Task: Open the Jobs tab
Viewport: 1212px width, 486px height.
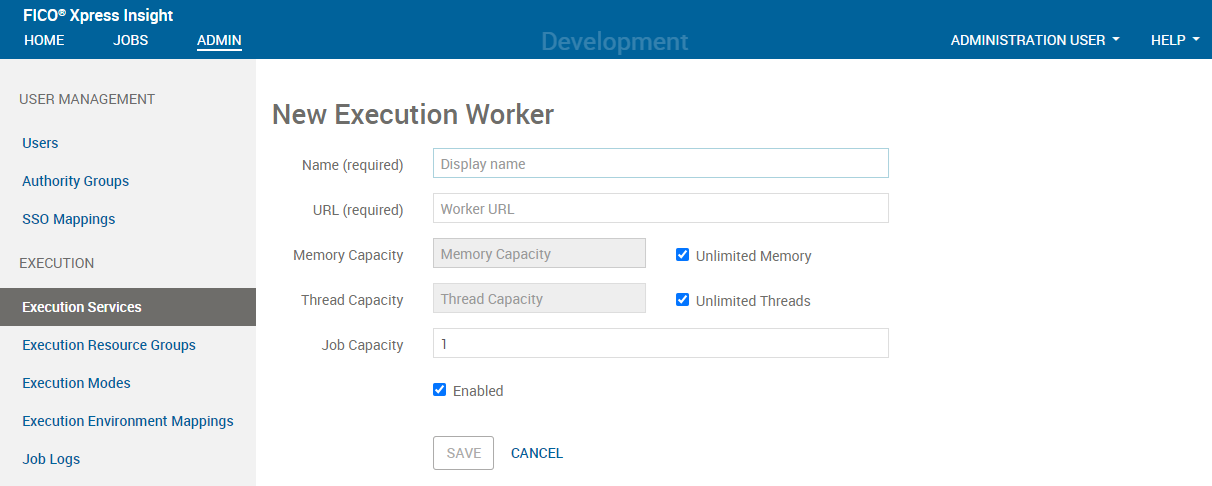Action: [131, 40]
